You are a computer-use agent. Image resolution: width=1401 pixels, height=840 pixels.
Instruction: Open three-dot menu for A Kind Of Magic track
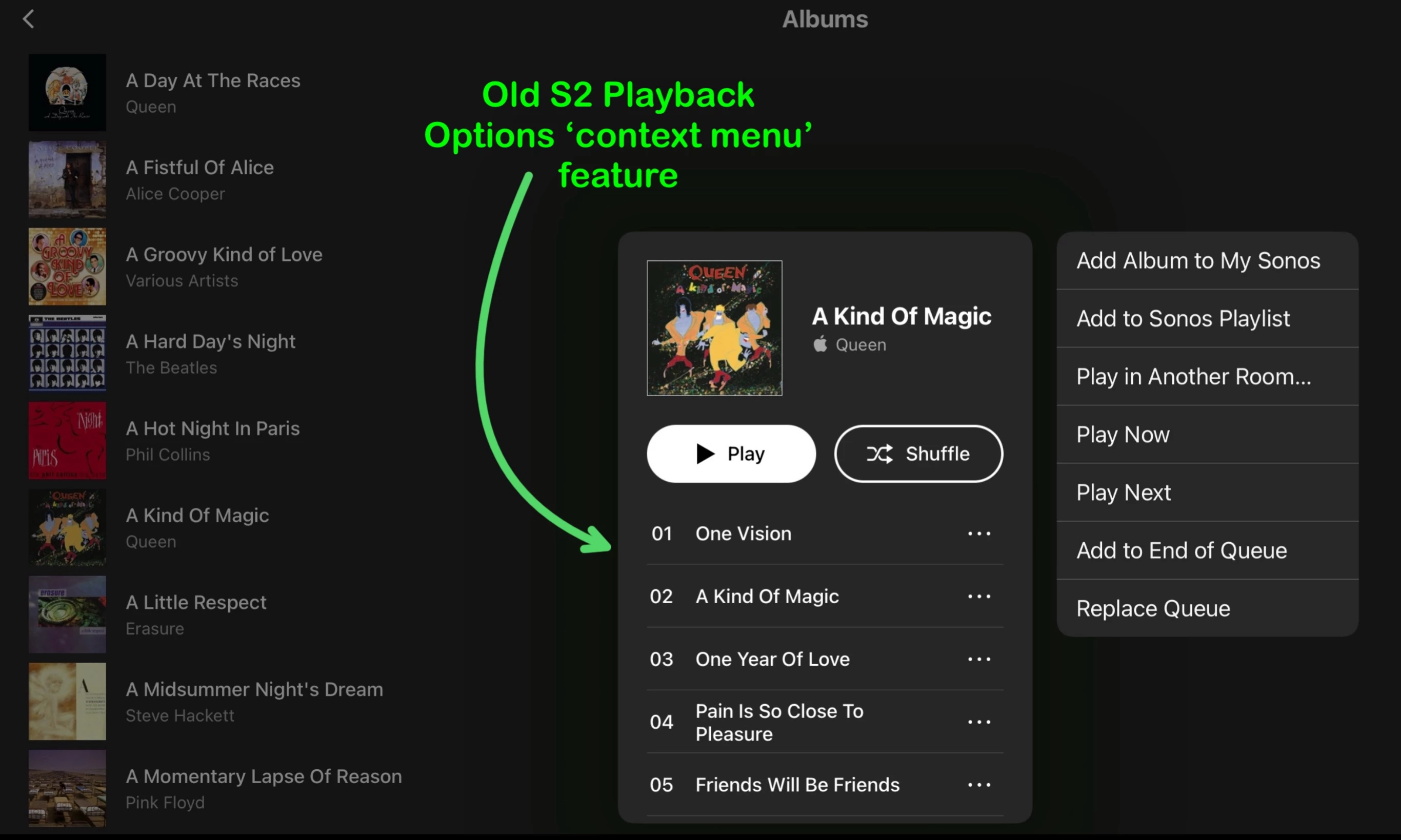(978, 596)
